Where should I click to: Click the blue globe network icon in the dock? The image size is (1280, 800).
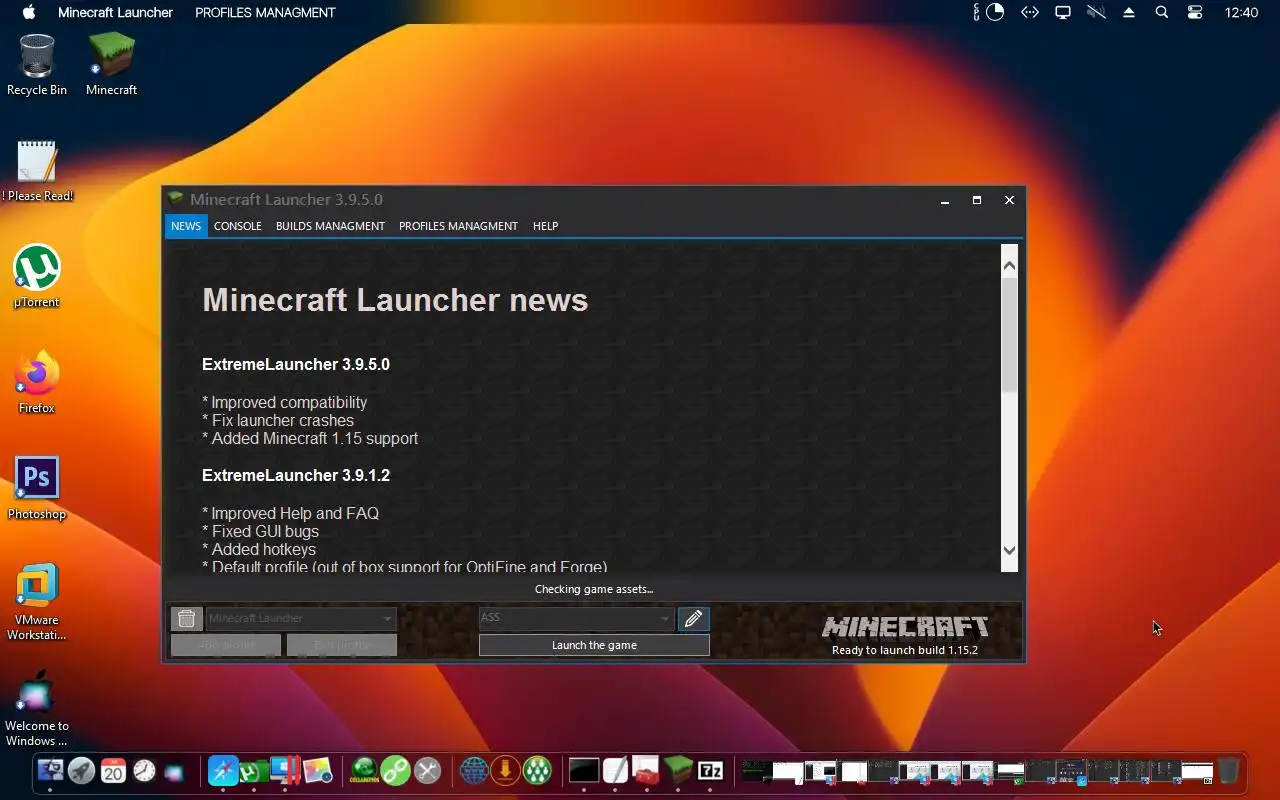point(474,771)
